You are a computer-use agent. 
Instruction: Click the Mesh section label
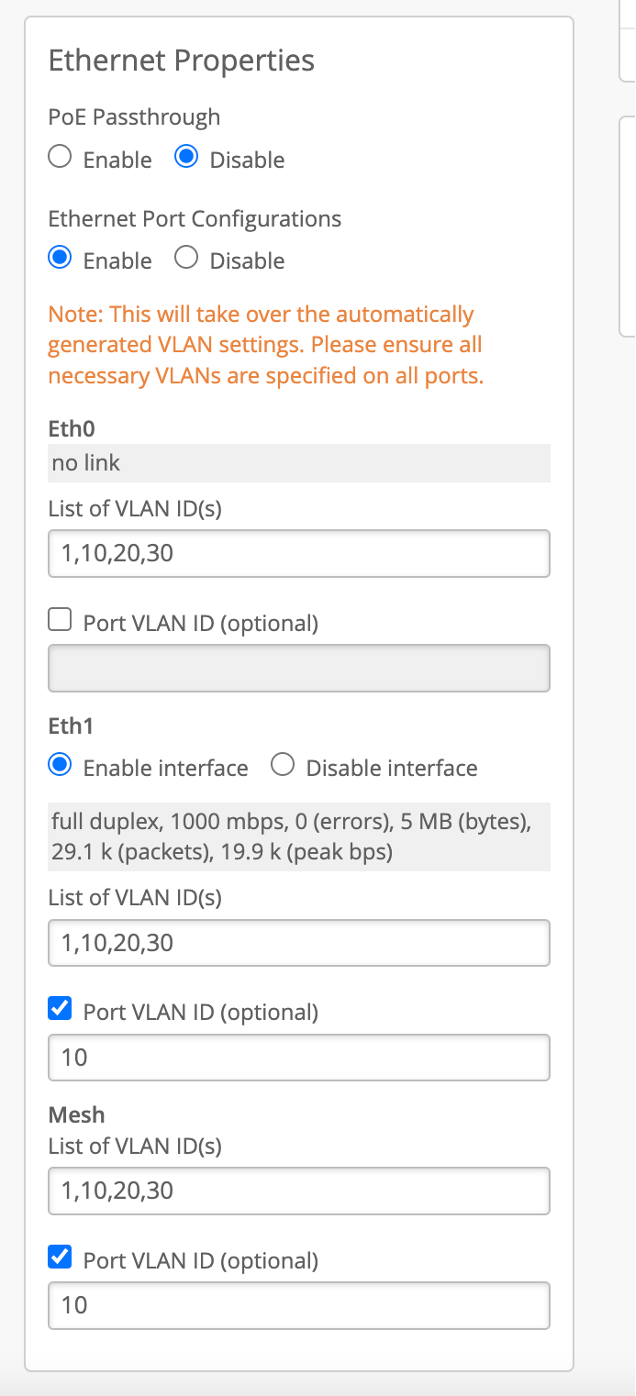pos(76,1114)
